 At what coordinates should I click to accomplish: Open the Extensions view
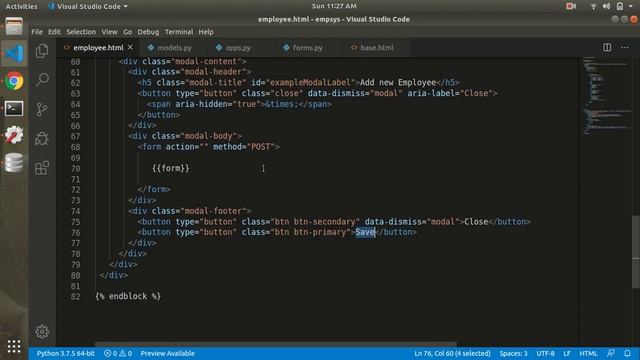point(42,167)
